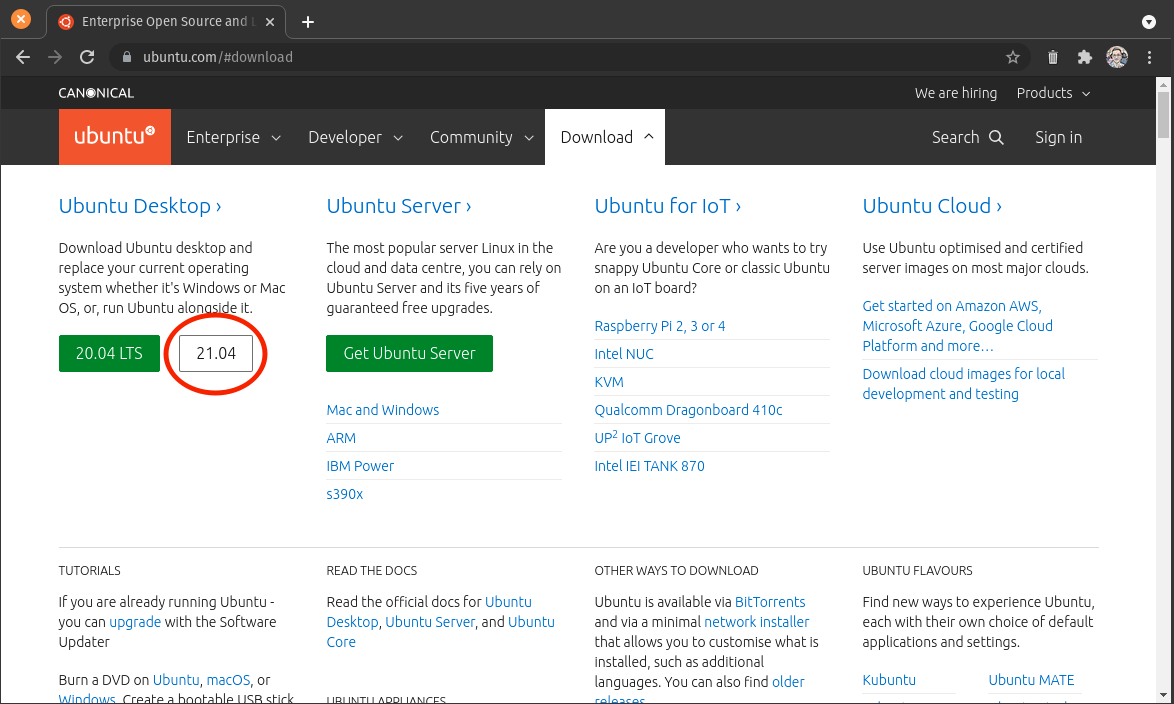1174x704 pixels.
Task: Open the Community dropdown menu
Action: point(481,137)
